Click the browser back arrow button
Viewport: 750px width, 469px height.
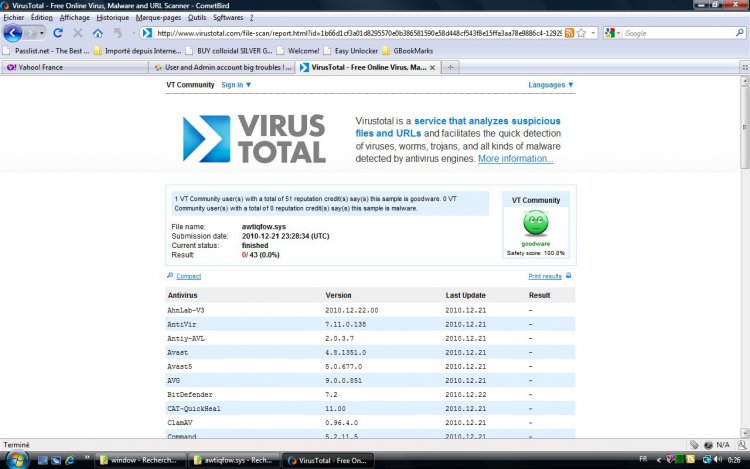[13, 33]
